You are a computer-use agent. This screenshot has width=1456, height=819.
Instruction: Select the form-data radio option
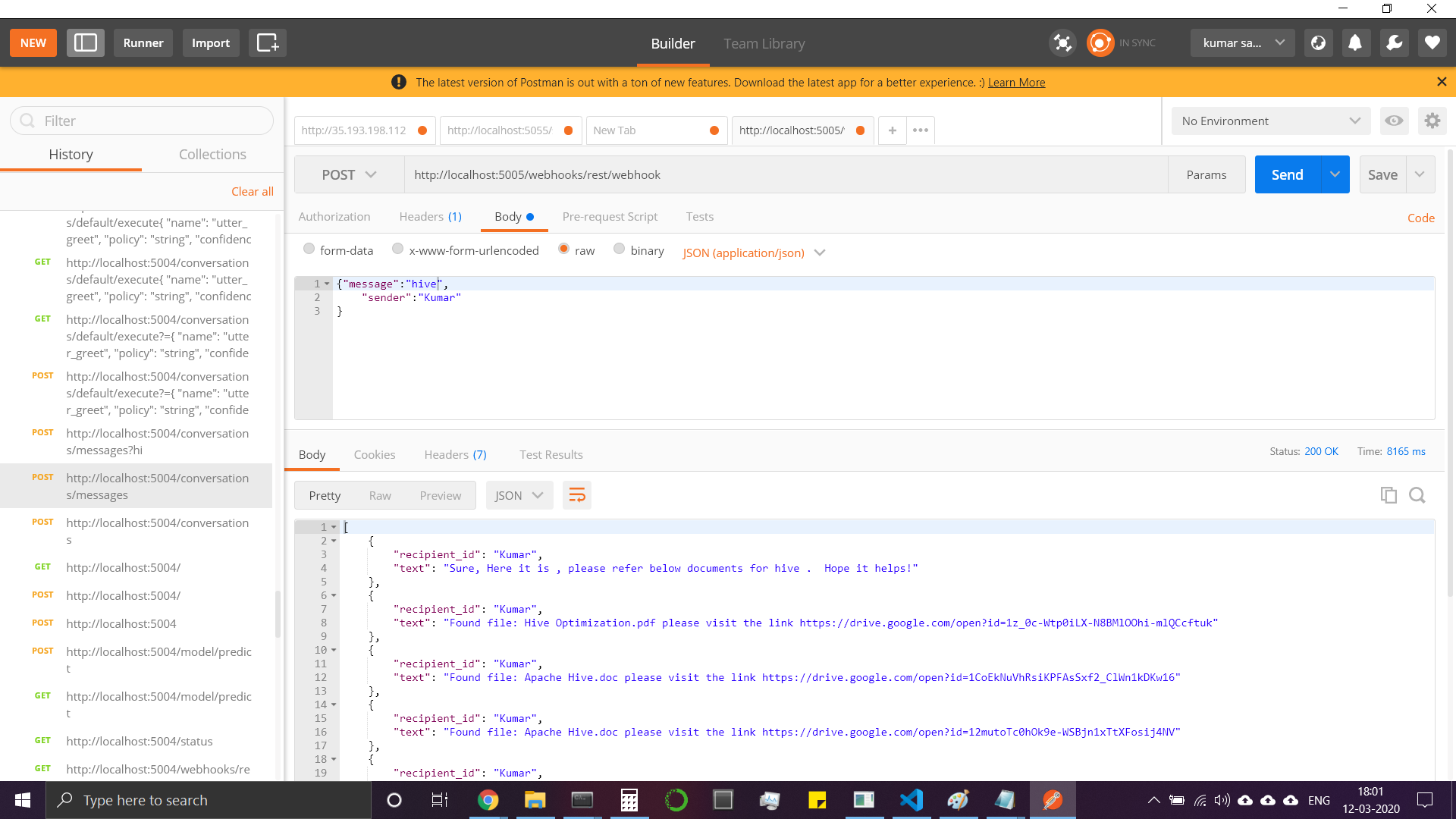point(309,249)
